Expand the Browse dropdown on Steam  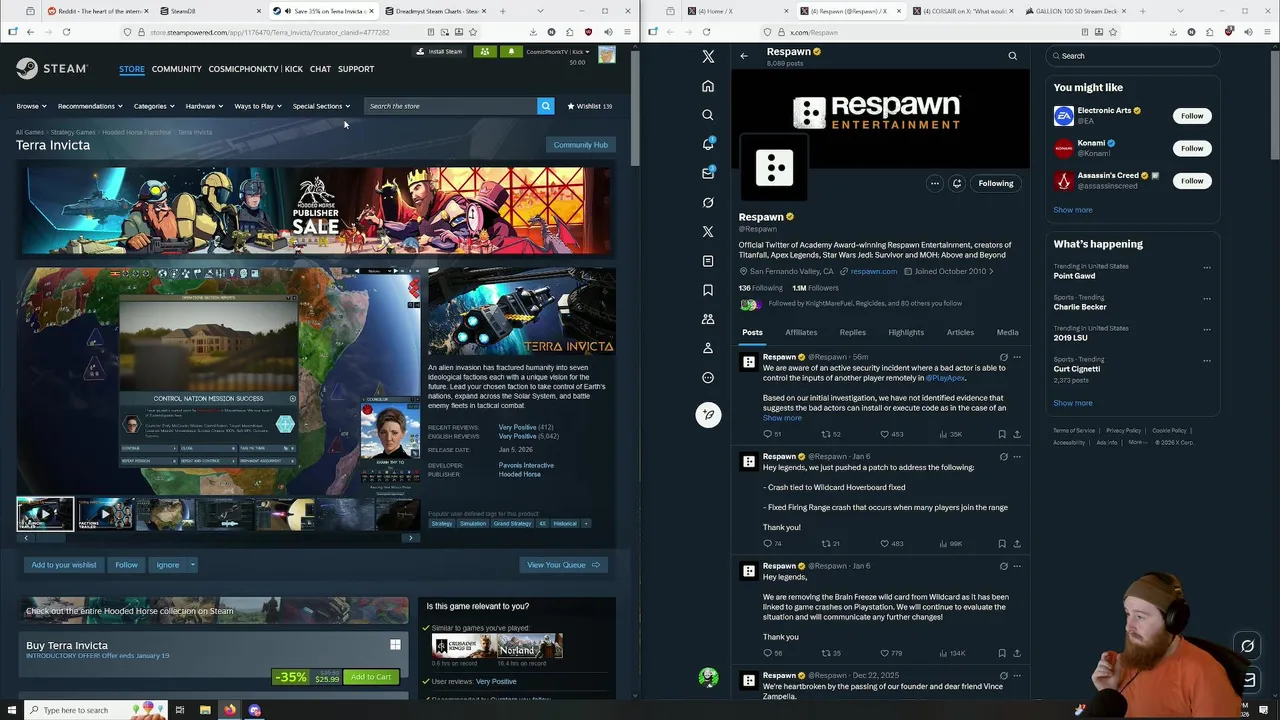click(x=31, y=106)
